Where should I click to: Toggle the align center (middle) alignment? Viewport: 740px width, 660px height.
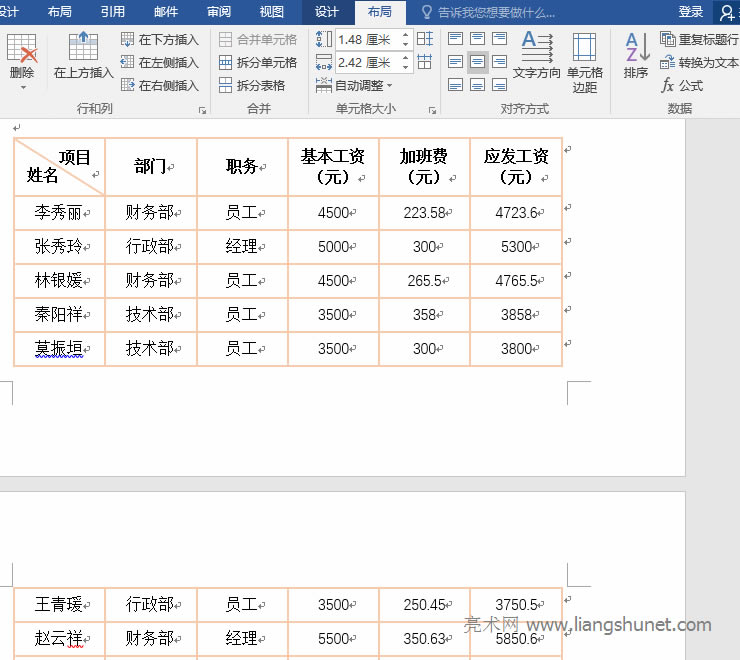pyautogui.click(x=478, y=62)
